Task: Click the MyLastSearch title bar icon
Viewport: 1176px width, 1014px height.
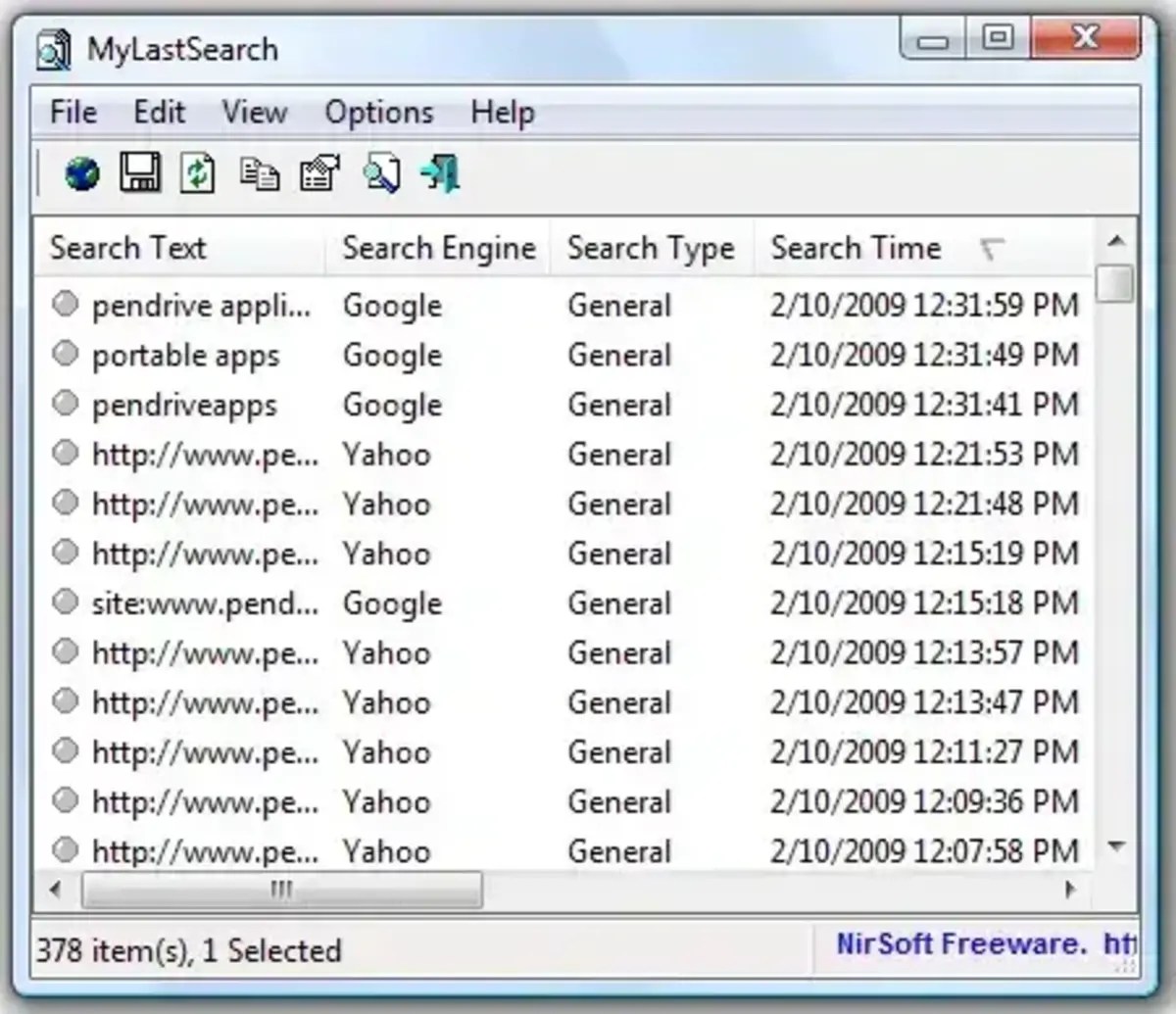Action: tap(54, 50)
